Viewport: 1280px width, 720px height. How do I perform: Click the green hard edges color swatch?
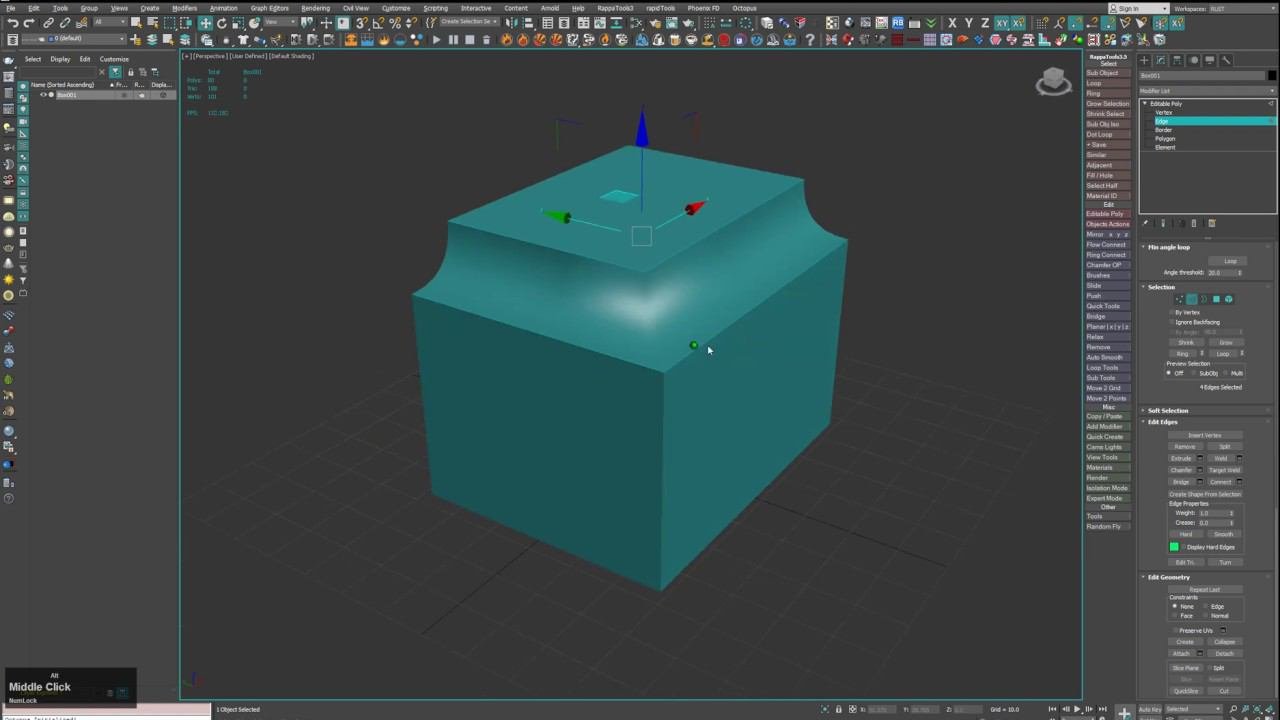click(x=1174, y=547)
